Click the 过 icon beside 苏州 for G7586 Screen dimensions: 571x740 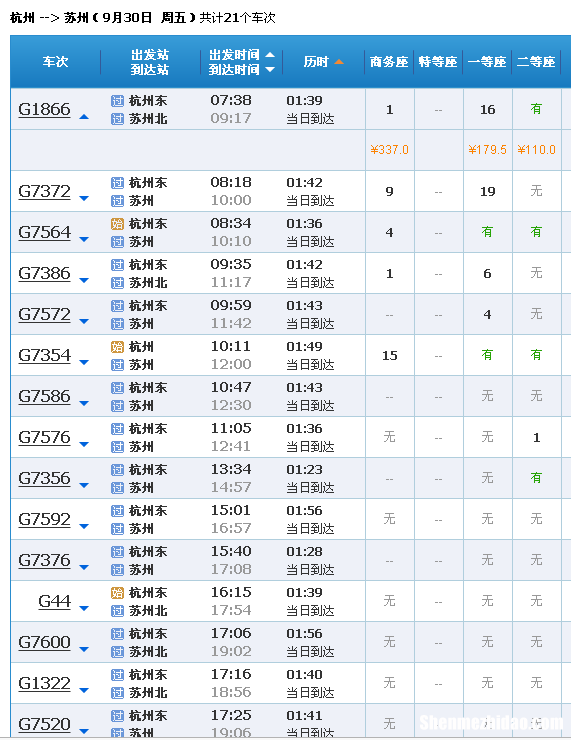(x=117, y=406)
